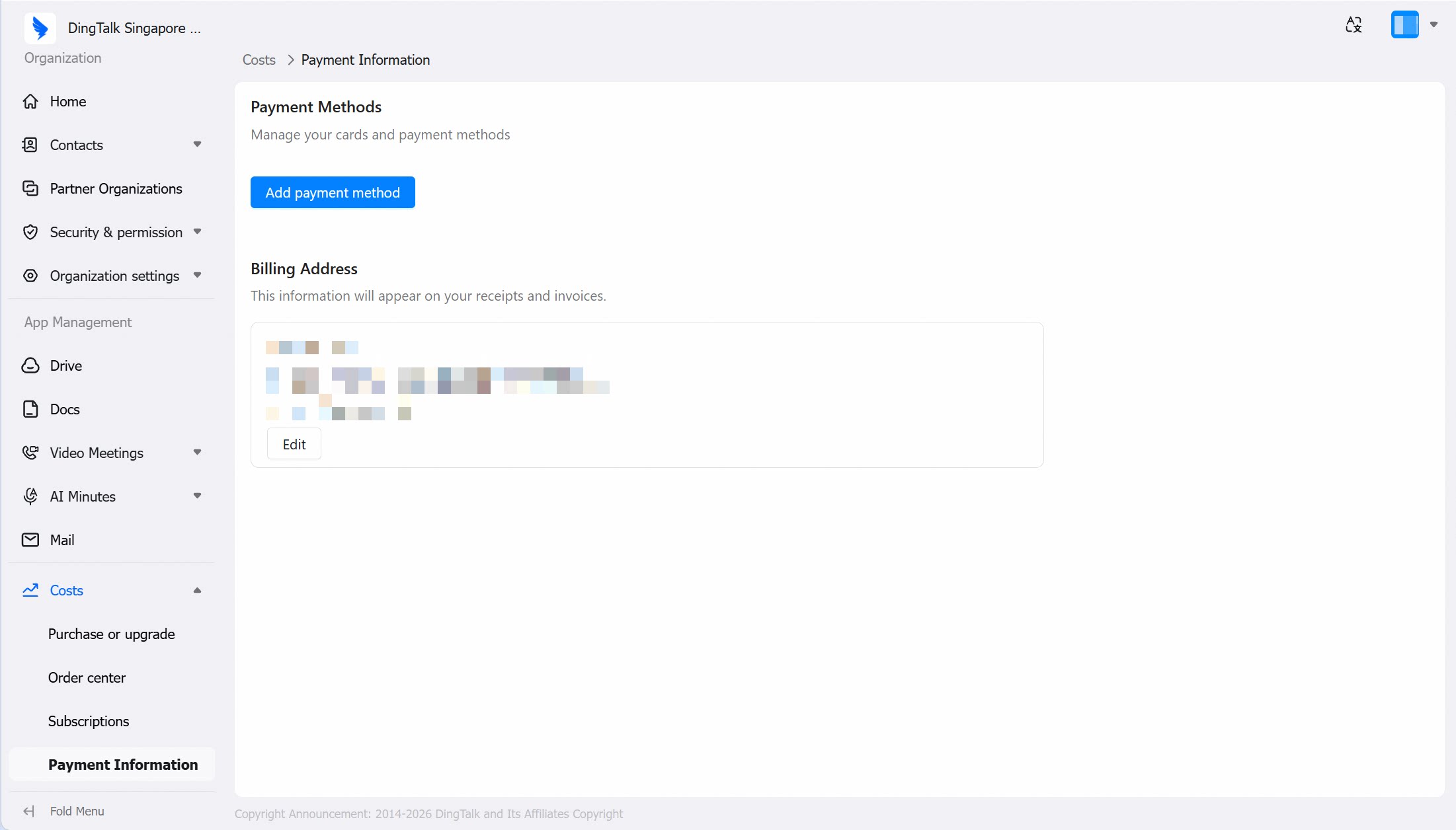This screenshot has width=1456, height=830.
Task: Click the Costs chart icon
Action: pos(30,591)
